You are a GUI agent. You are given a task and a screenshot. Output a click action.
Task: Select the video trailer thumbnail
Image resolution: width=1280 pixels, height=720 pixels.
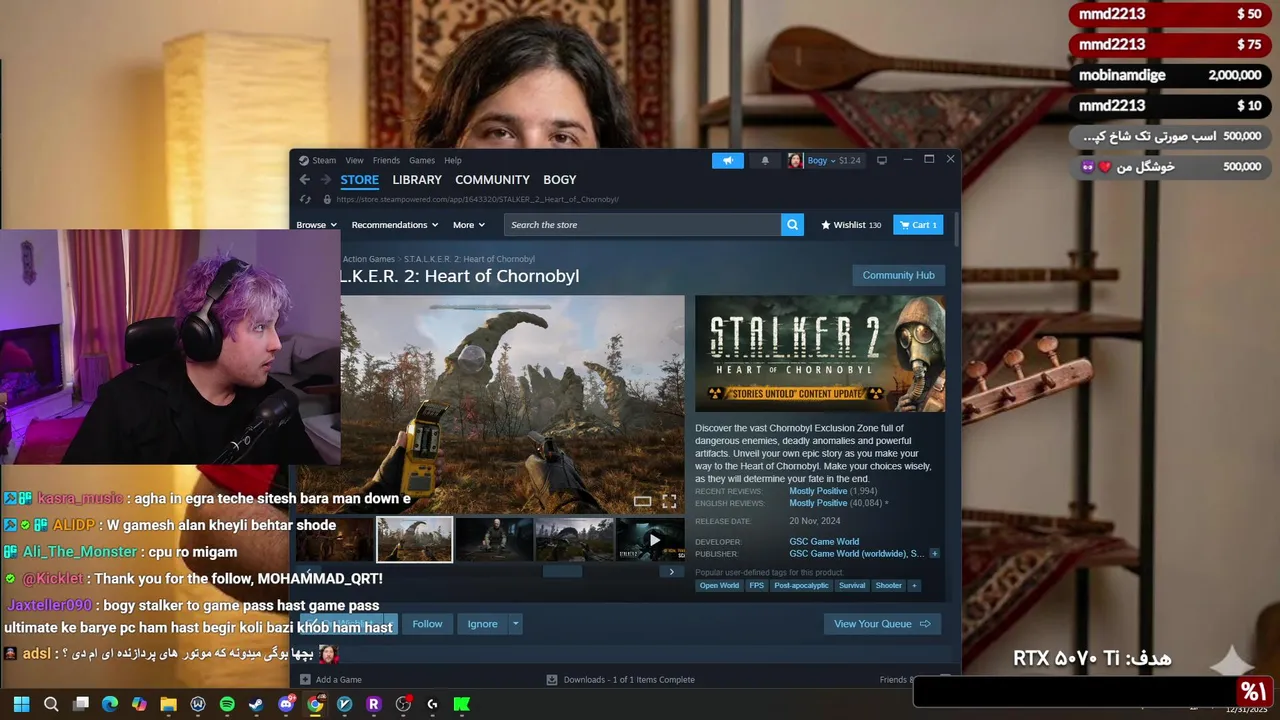pyautogui.click(x=650, y=540)
